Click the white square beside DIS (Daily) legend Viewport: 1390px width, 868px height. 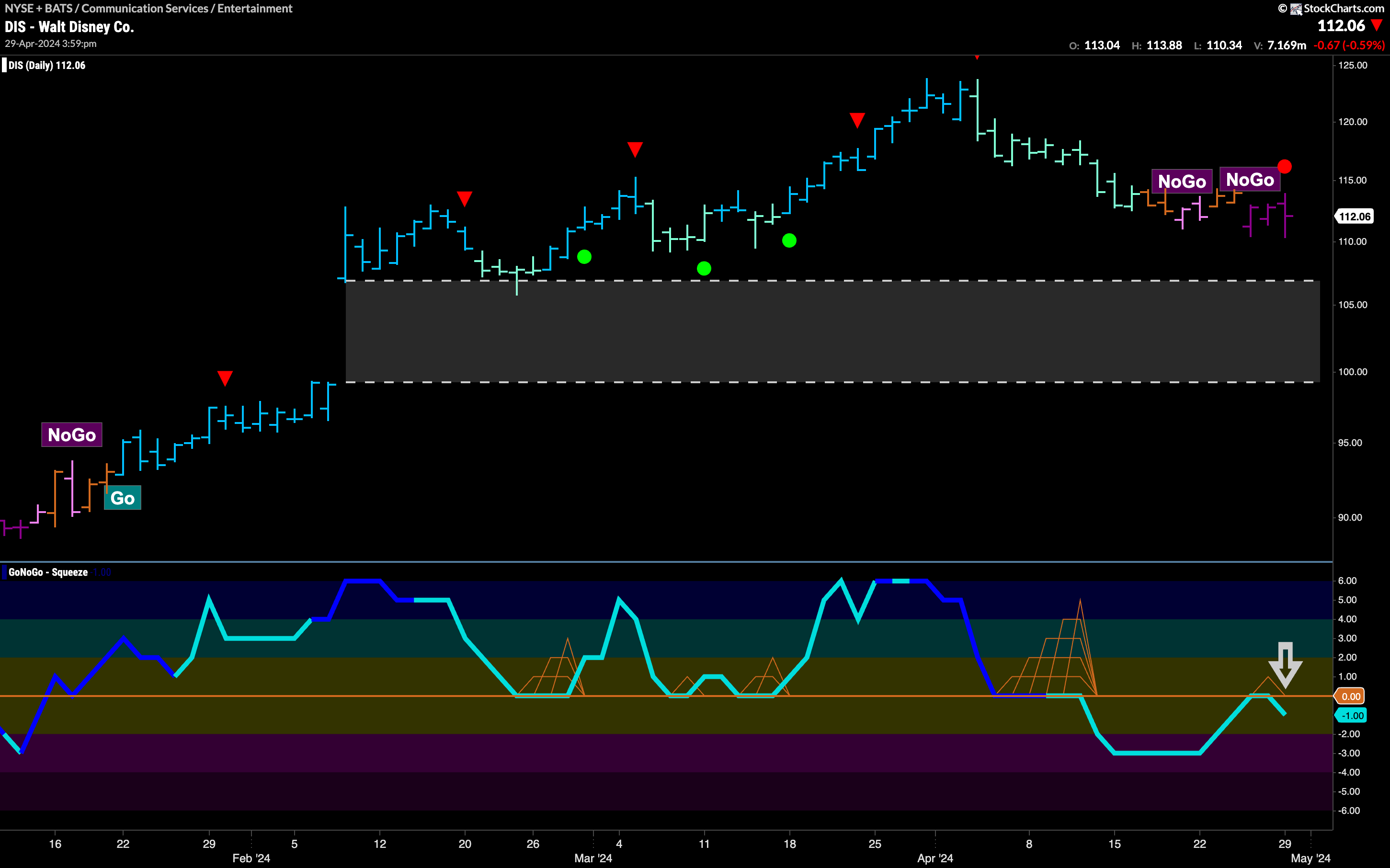[5, 66]
